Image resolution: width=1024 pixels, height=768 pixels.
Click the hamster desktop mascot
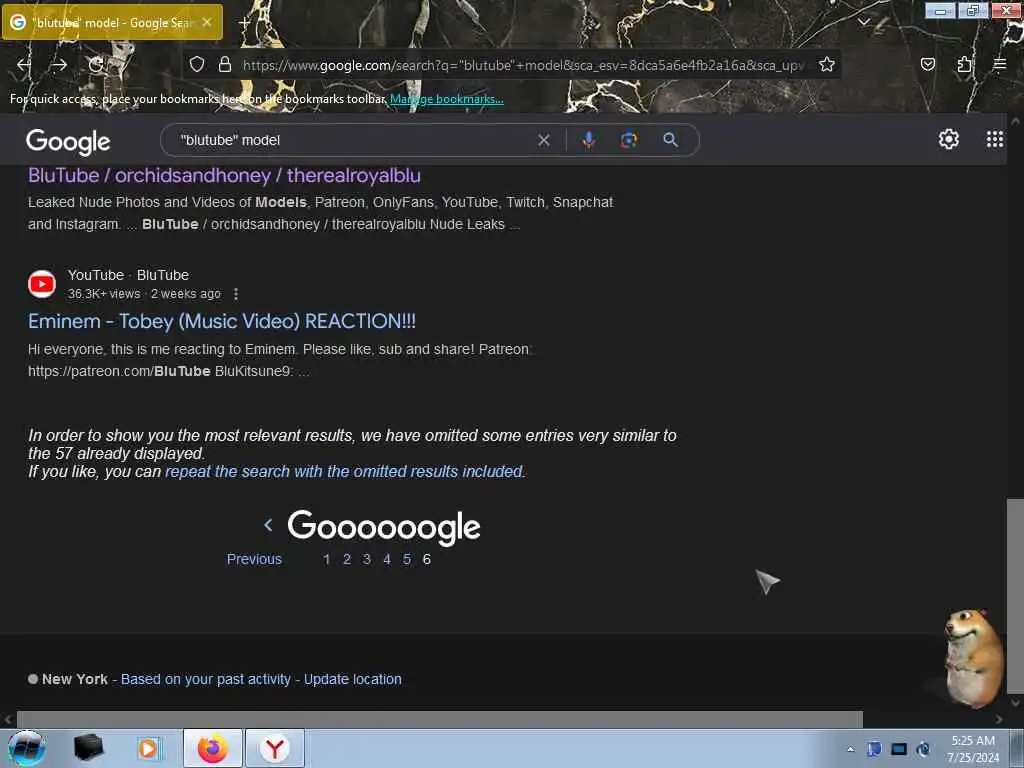pos(972,658)
